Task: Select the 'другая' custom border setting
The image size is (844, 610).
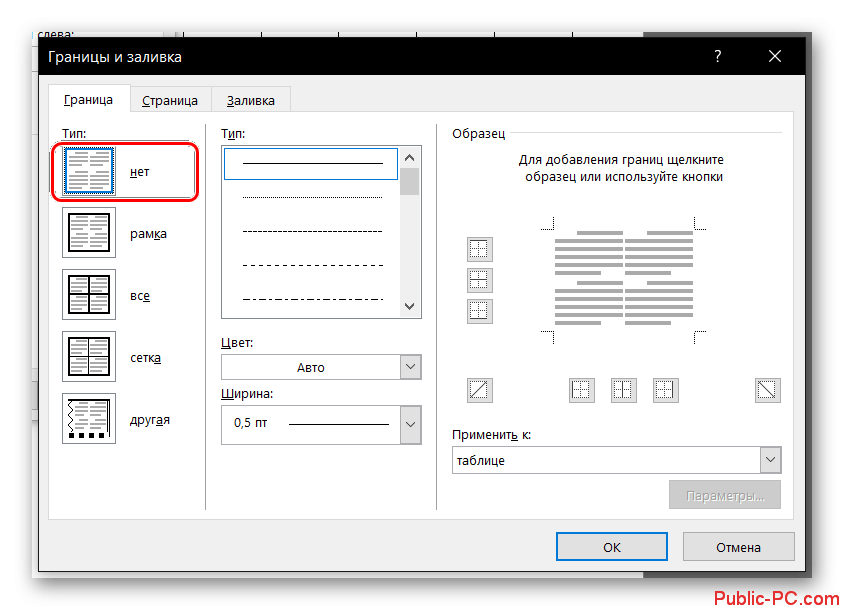Action: point(89,419)
